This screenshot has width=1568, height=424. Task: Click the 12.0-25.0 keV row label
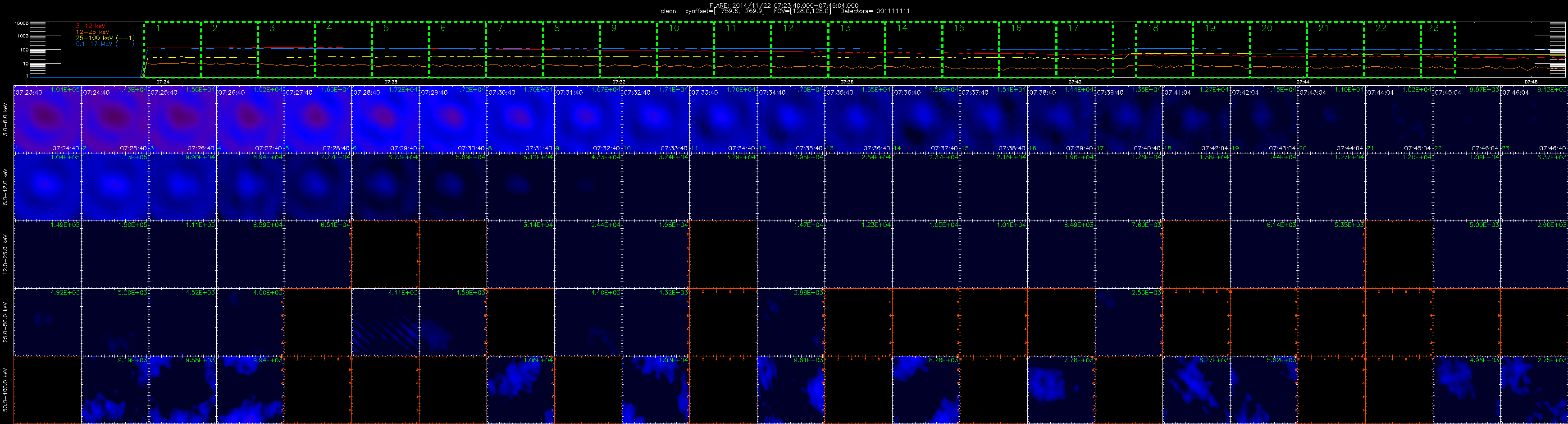(x=6, y=254)
